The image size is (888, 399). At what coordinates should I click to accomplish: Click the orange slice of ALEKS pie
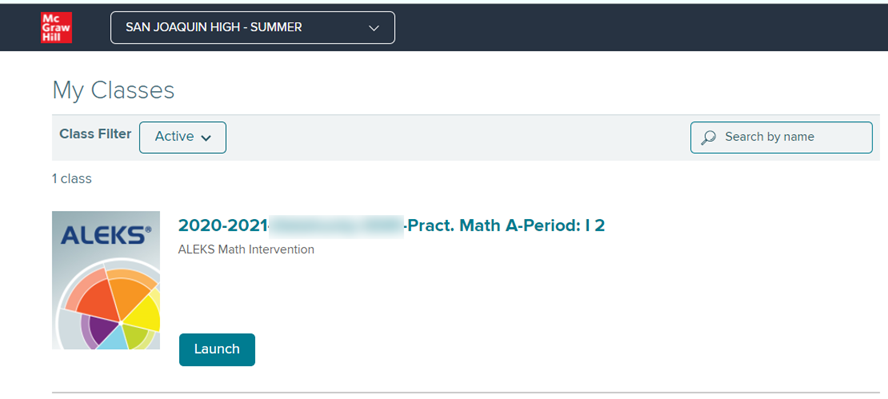click(127, 295)
